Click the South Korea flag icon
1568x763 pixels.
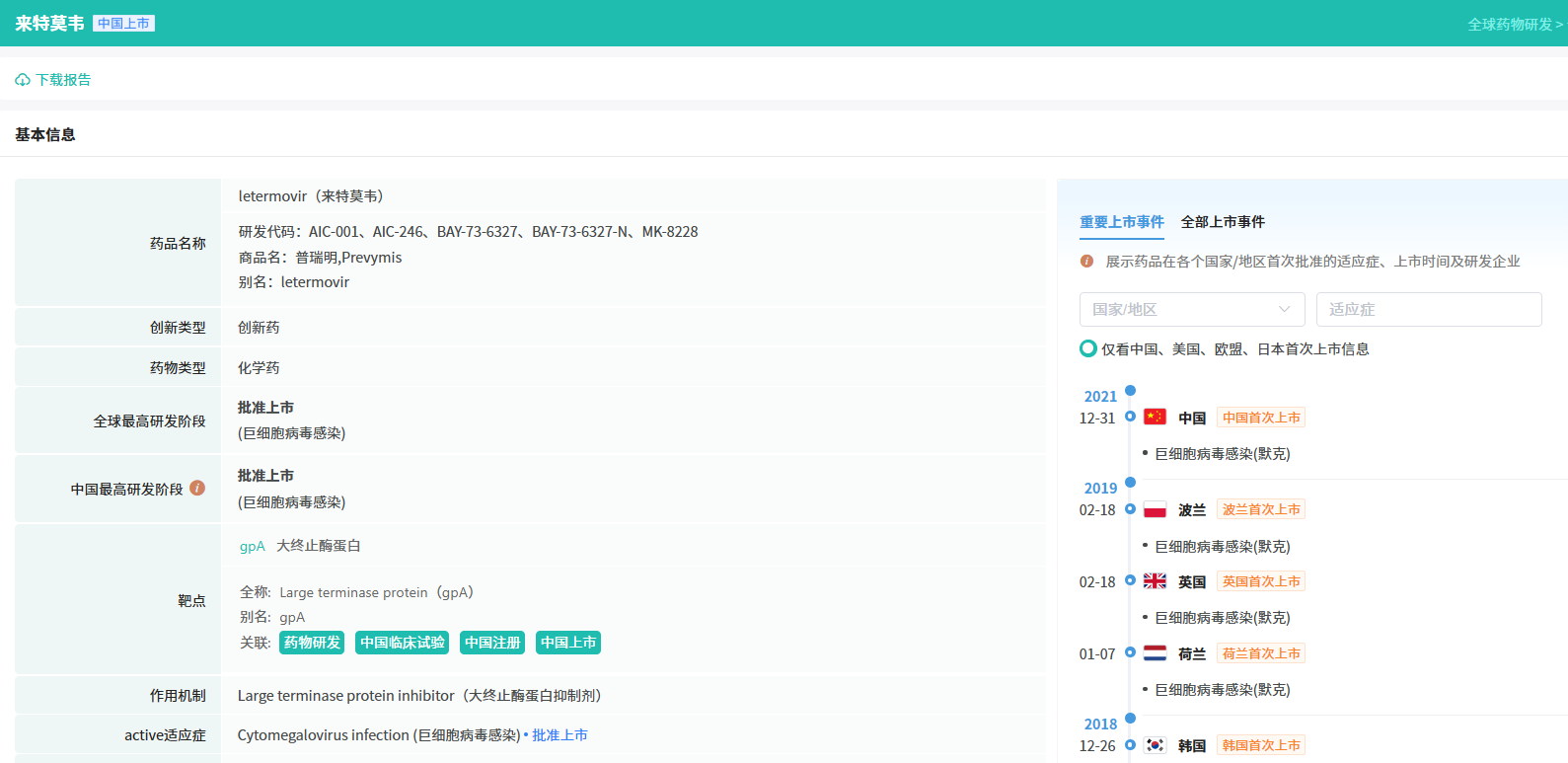pos(1155,745)
